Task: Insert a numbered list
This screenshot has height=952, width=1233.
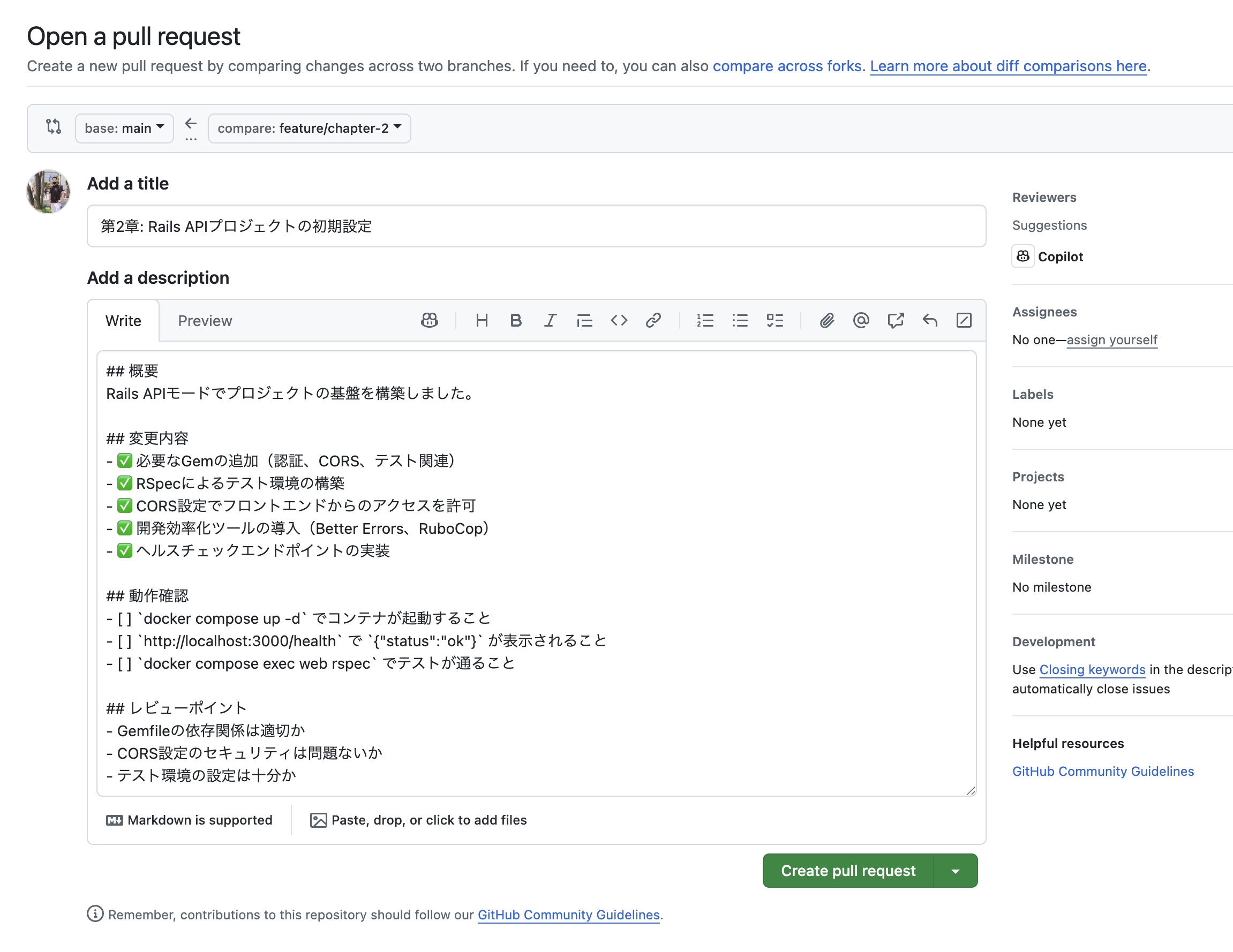Action: (x=705, y=321)
